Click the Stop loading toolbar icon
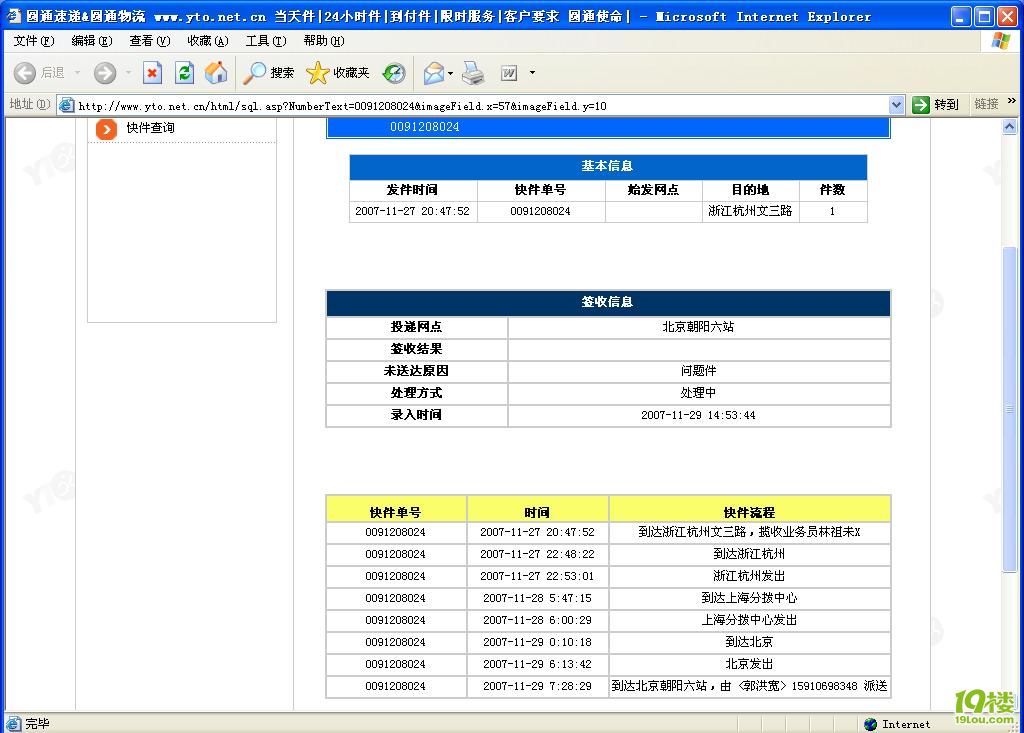This screenshot has width=1024, height=733. pos(152,73)
